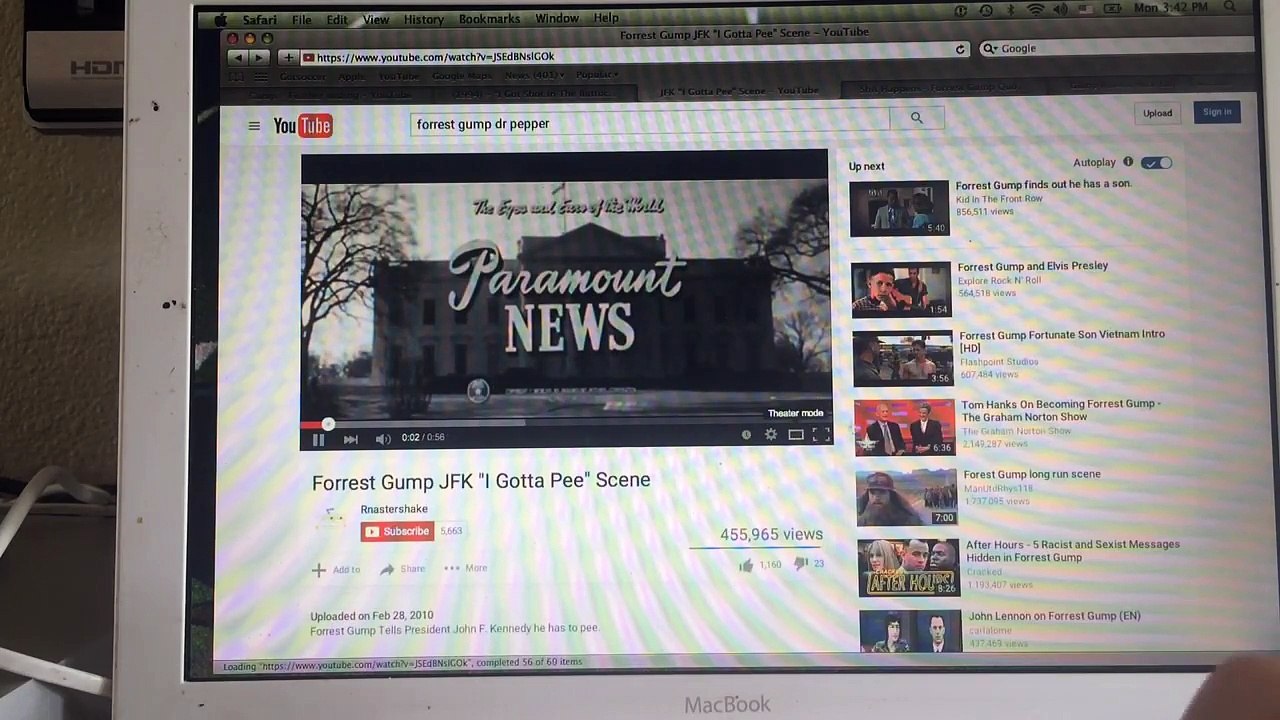The height and width of the screenshot is (720, 1280).
Task: Go to YouTube home via logo
Action: pos(303,125)
